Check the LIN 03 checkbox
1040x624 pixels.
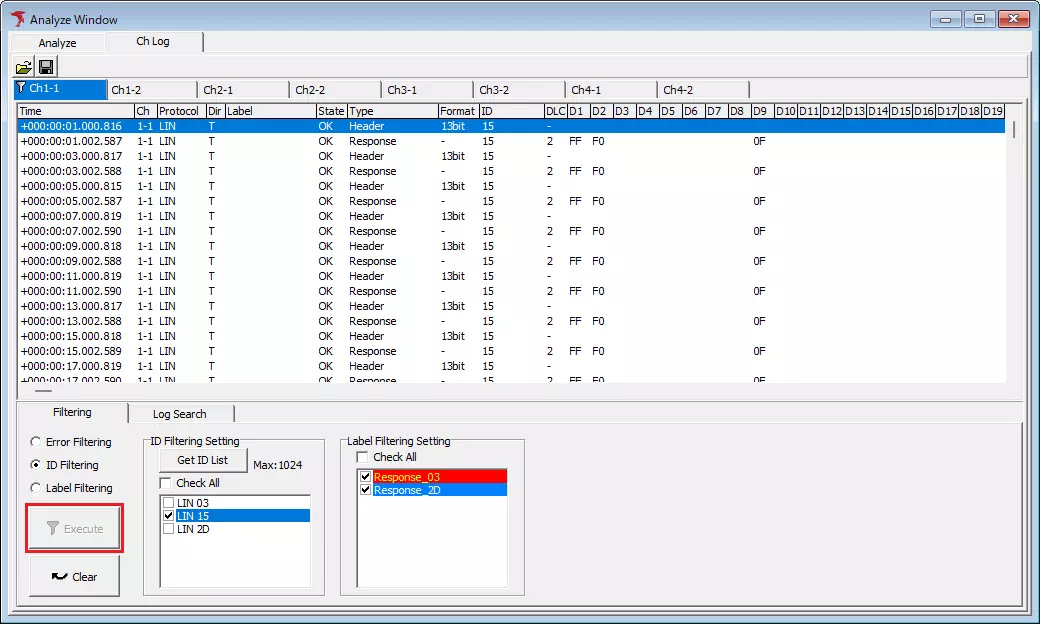point(168,504)
